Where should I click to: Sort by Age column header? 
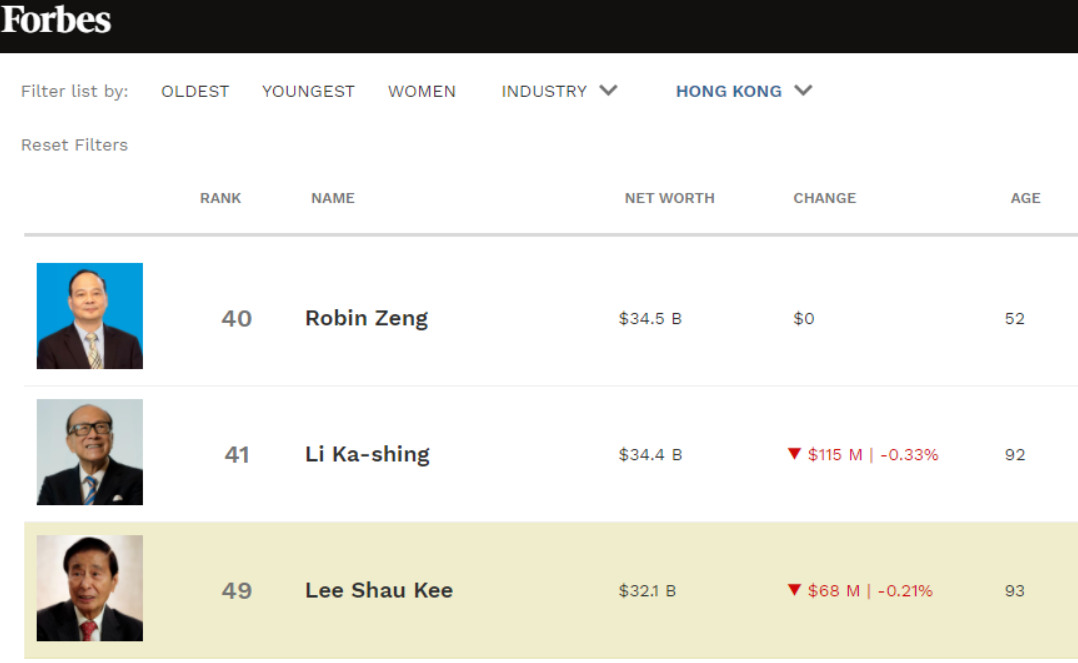pyautogui.click(x=1025, y=198)
